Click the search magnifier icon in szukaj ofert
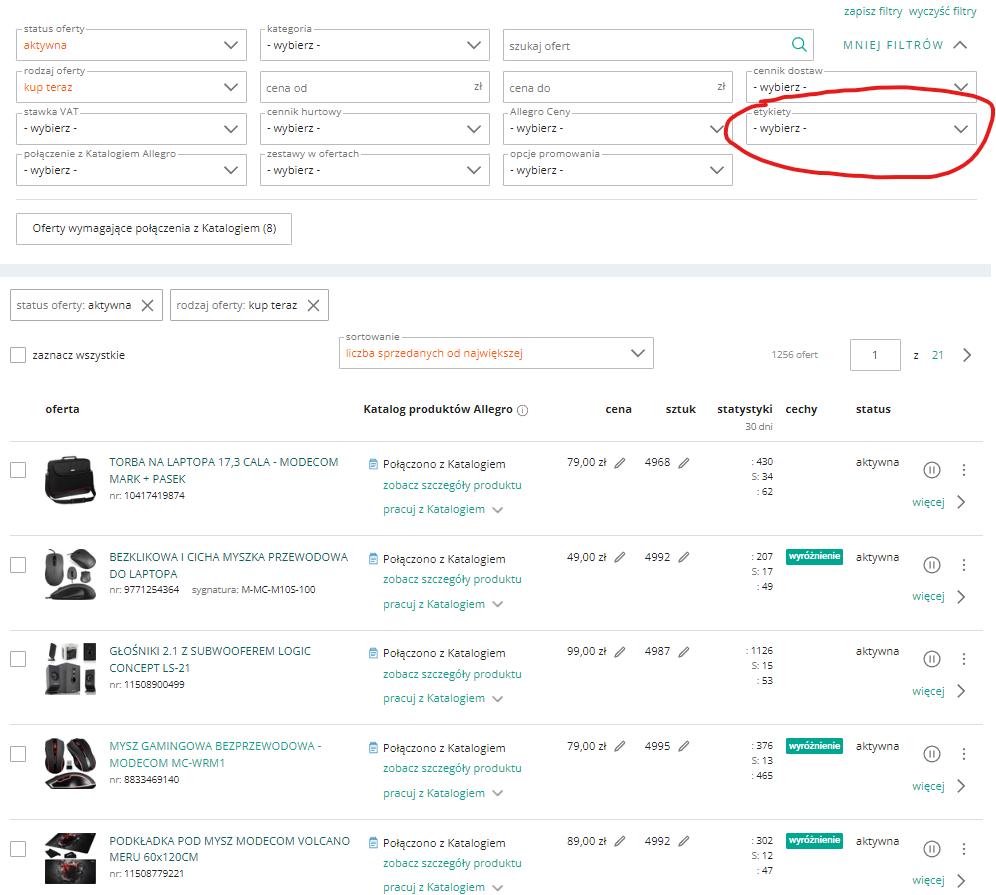996x895 pixels. 799,45
